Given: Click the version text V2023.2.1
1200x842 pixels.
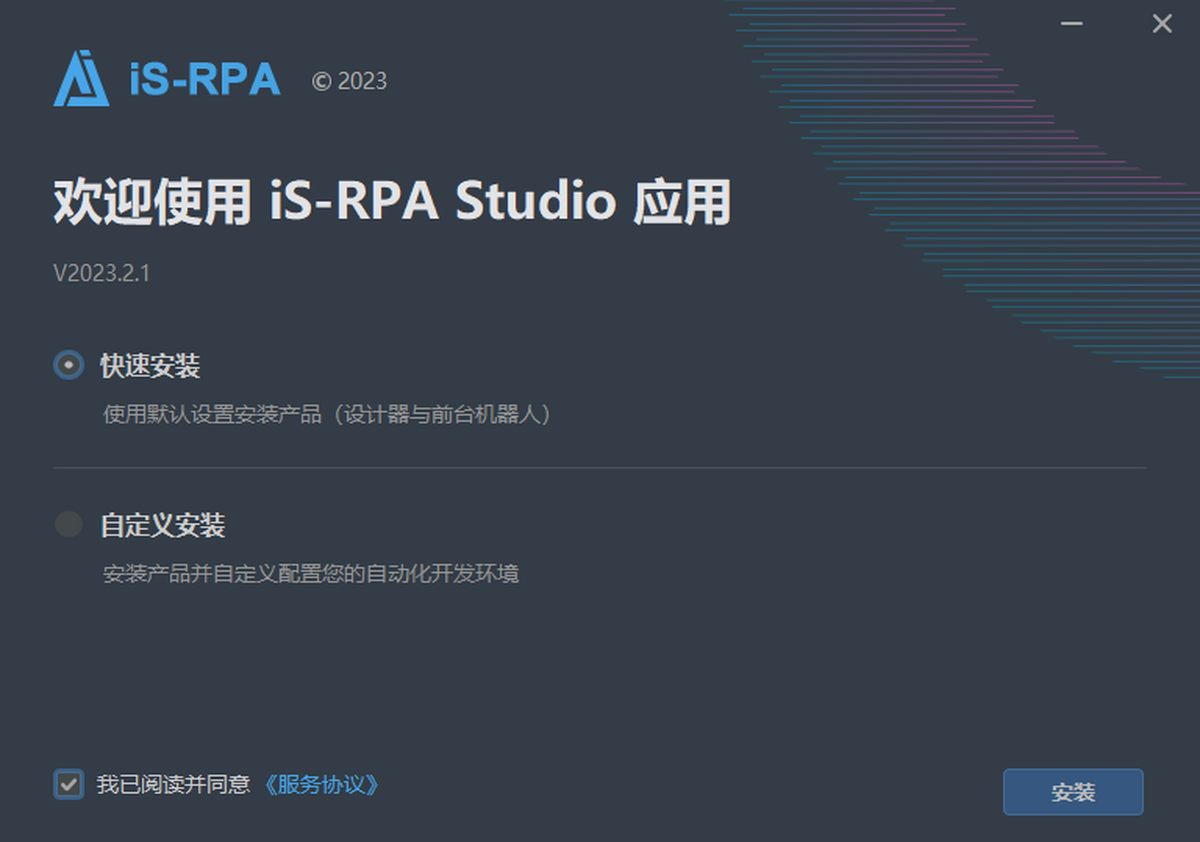Looking at the screenshot, I should 102,273.
